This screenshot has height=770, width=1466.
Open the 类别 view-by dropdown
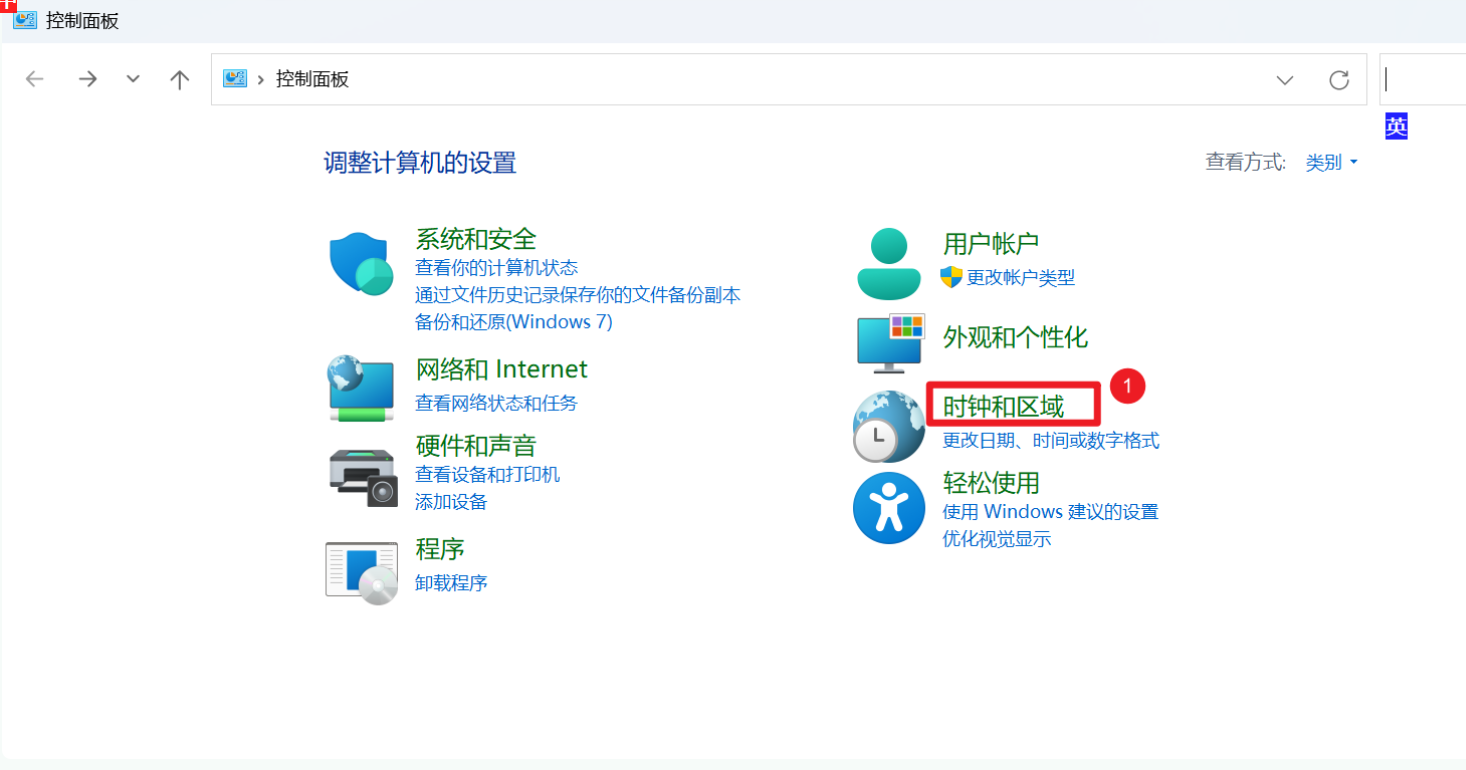pyautogui.click(x=1331, y=161)
